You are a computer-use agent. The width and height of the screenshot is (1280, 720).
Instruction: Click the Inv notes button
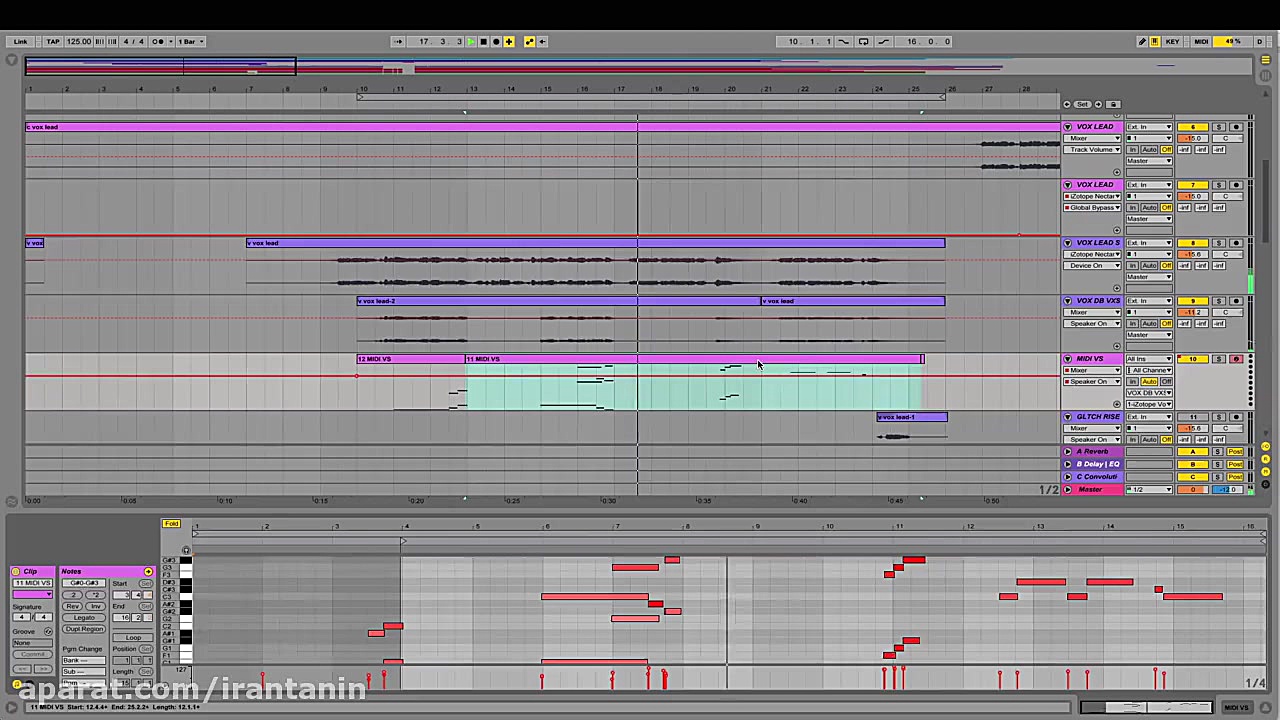pos(95,606)
